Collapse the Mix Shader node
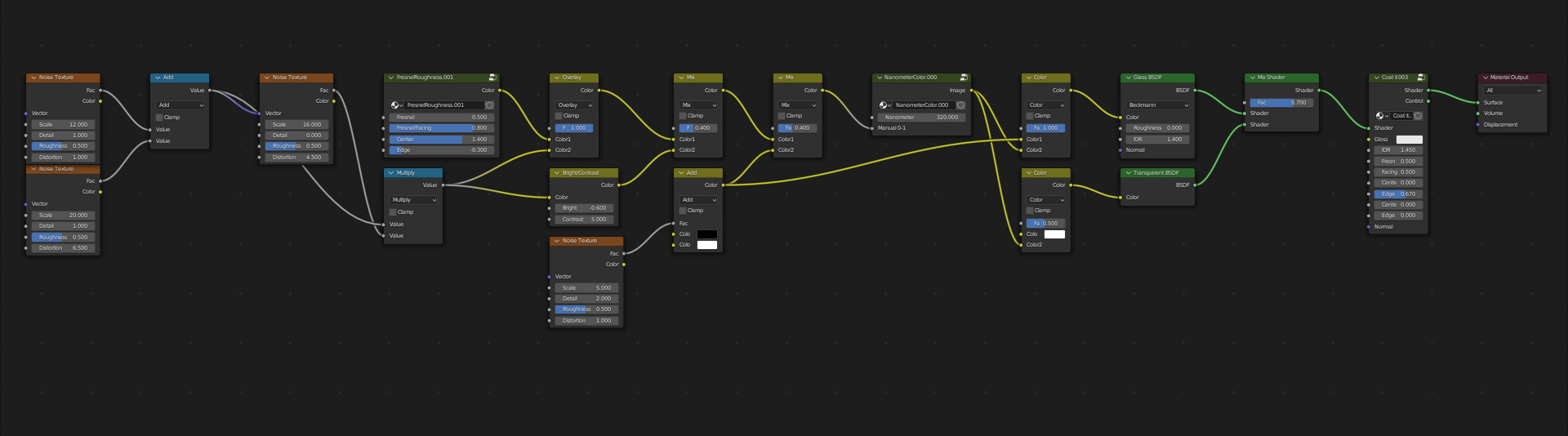The height and width of the screenshot is (436, 1568). (x=1251, y=78)
